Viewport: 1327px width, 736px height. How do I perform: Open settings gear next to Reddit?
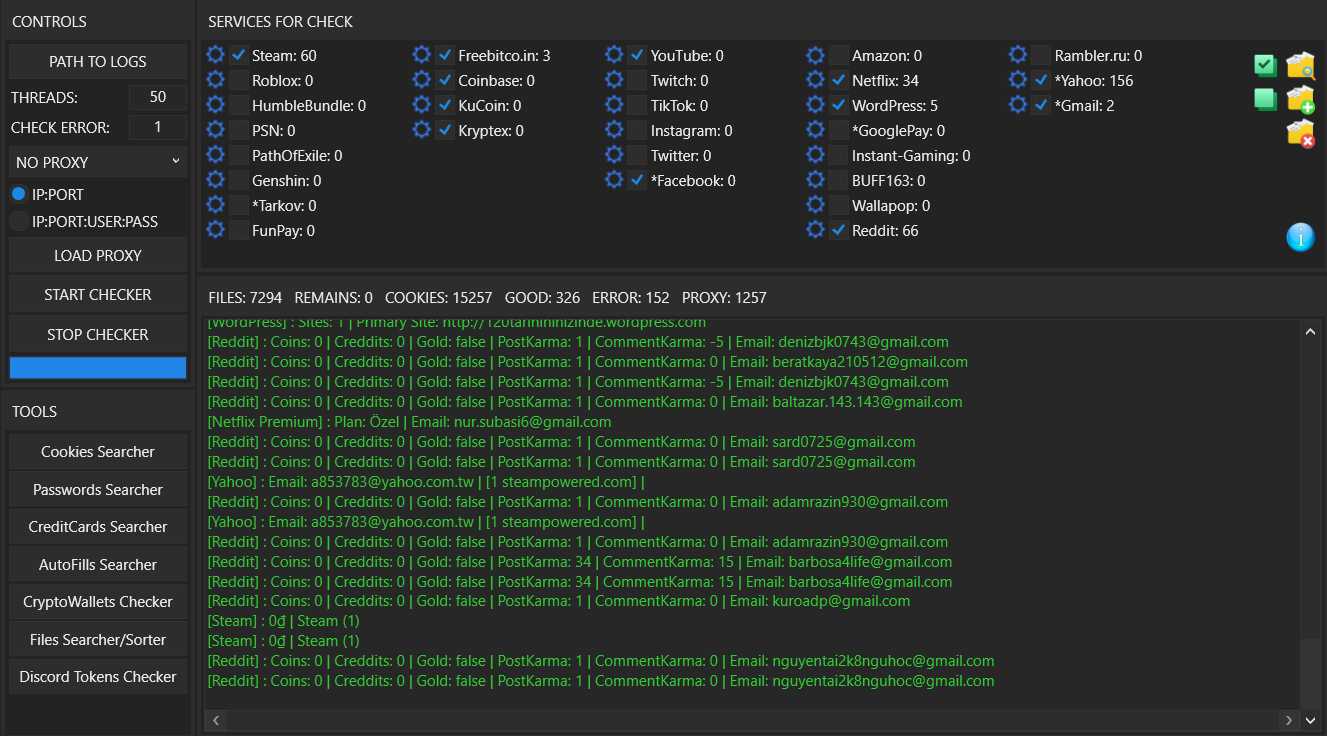pos(815,230)
